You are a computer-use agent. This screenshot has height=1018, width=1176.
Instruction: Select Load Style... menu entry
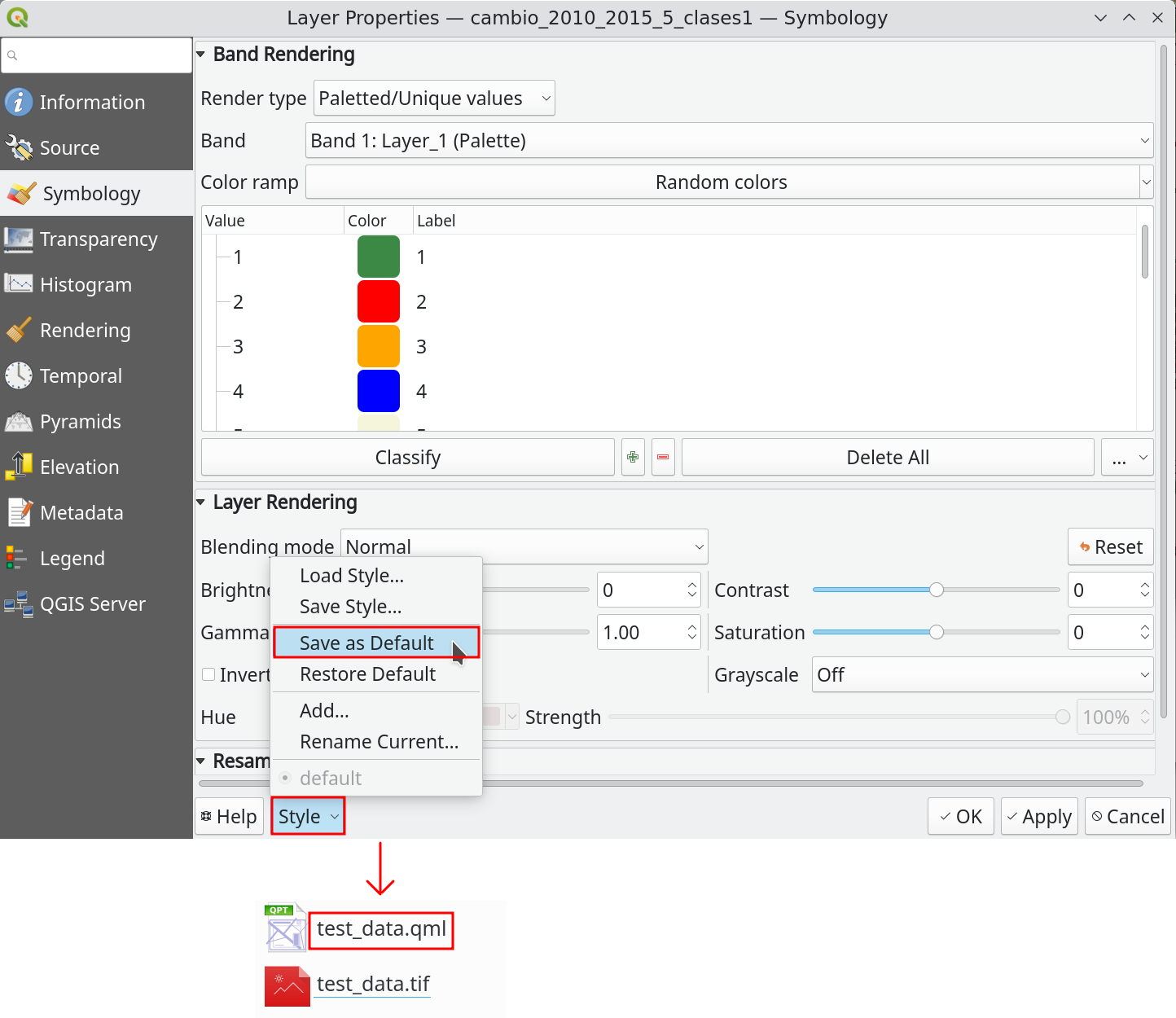(x=352, y=576)
